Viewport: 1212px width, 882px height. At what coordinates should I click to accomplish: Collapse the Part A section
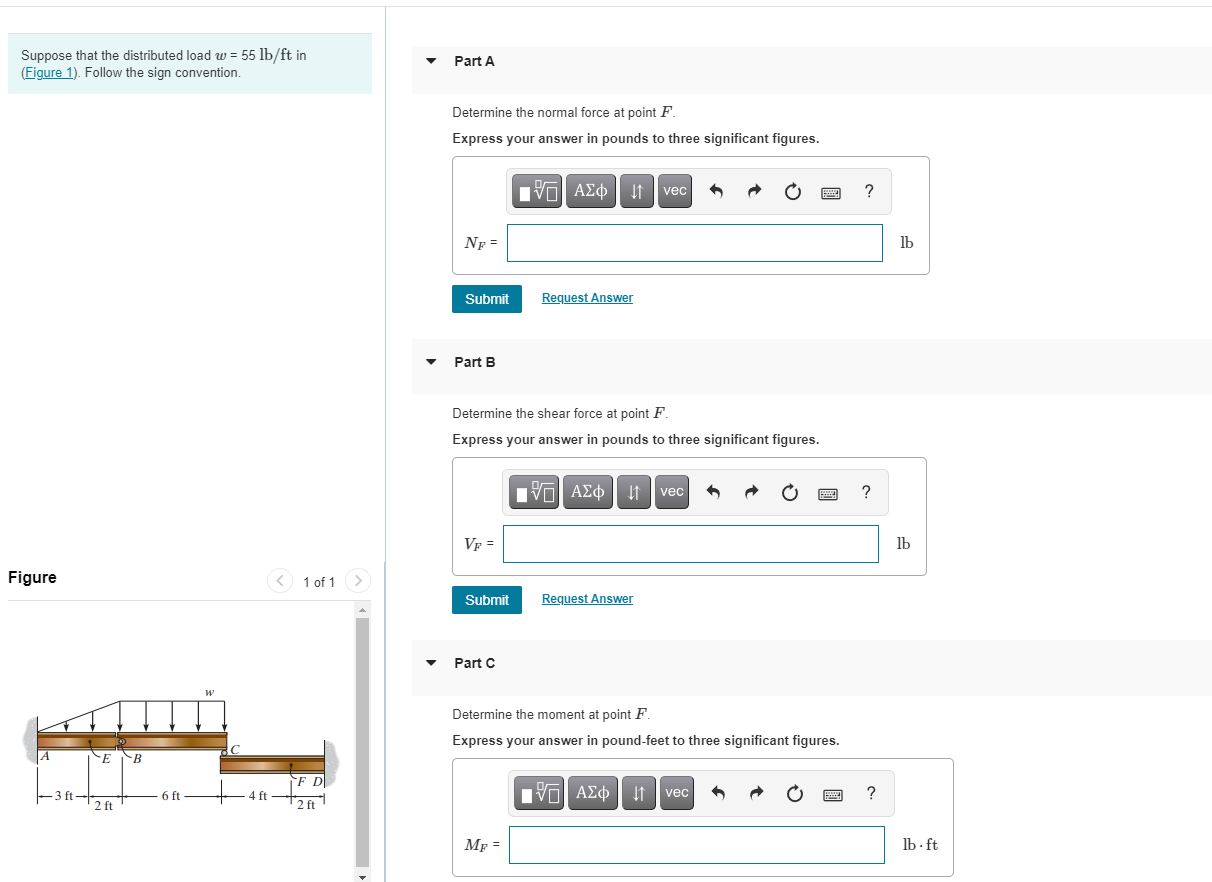430,60
